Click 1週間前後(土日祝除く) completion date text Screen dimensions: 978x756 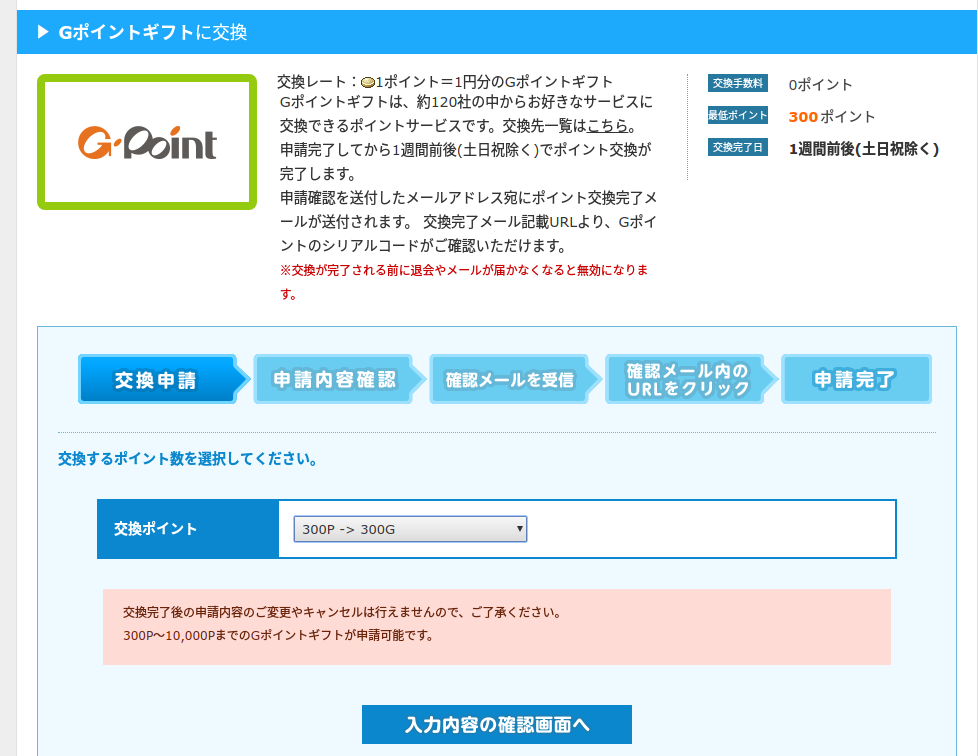tap(864, 149)
